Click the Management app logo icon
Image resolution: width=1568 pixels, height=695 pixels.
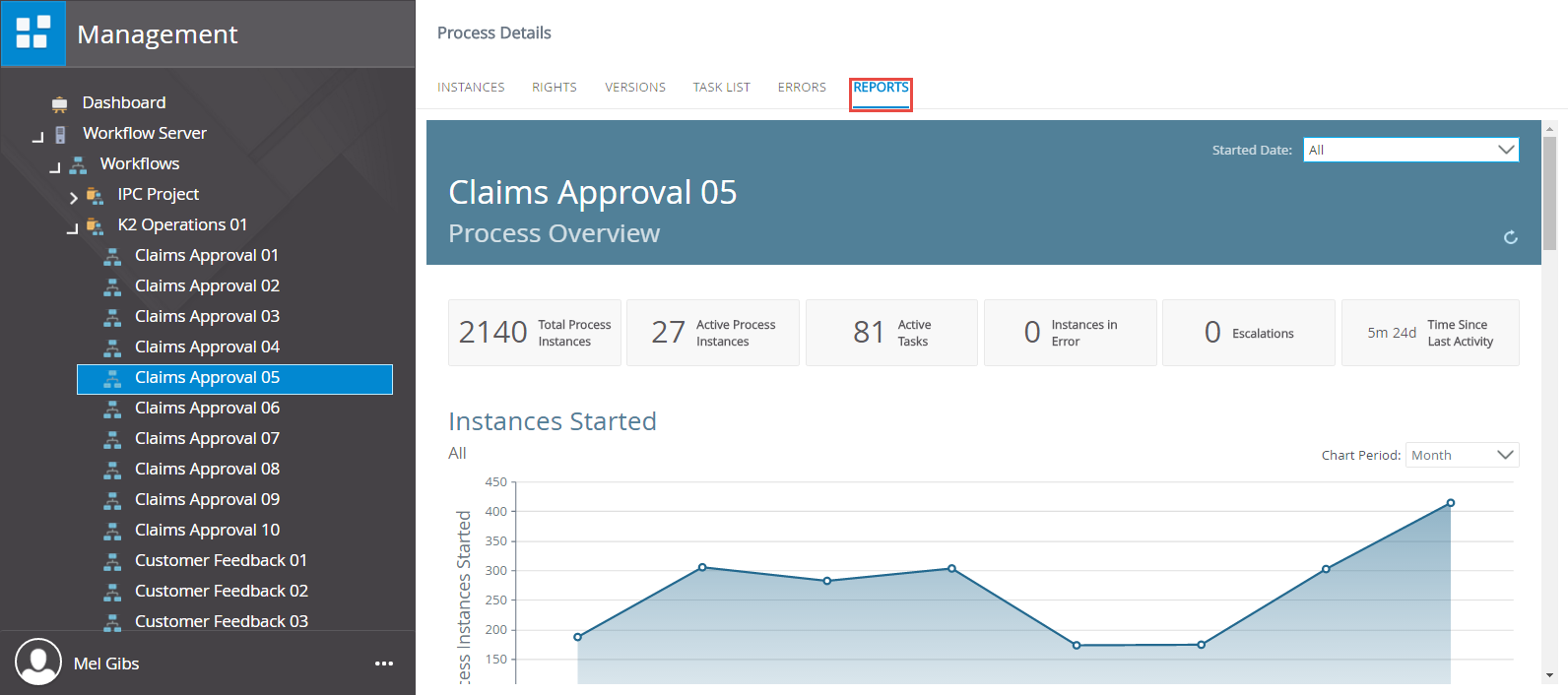pyautogui.click(x=33, y=33)
